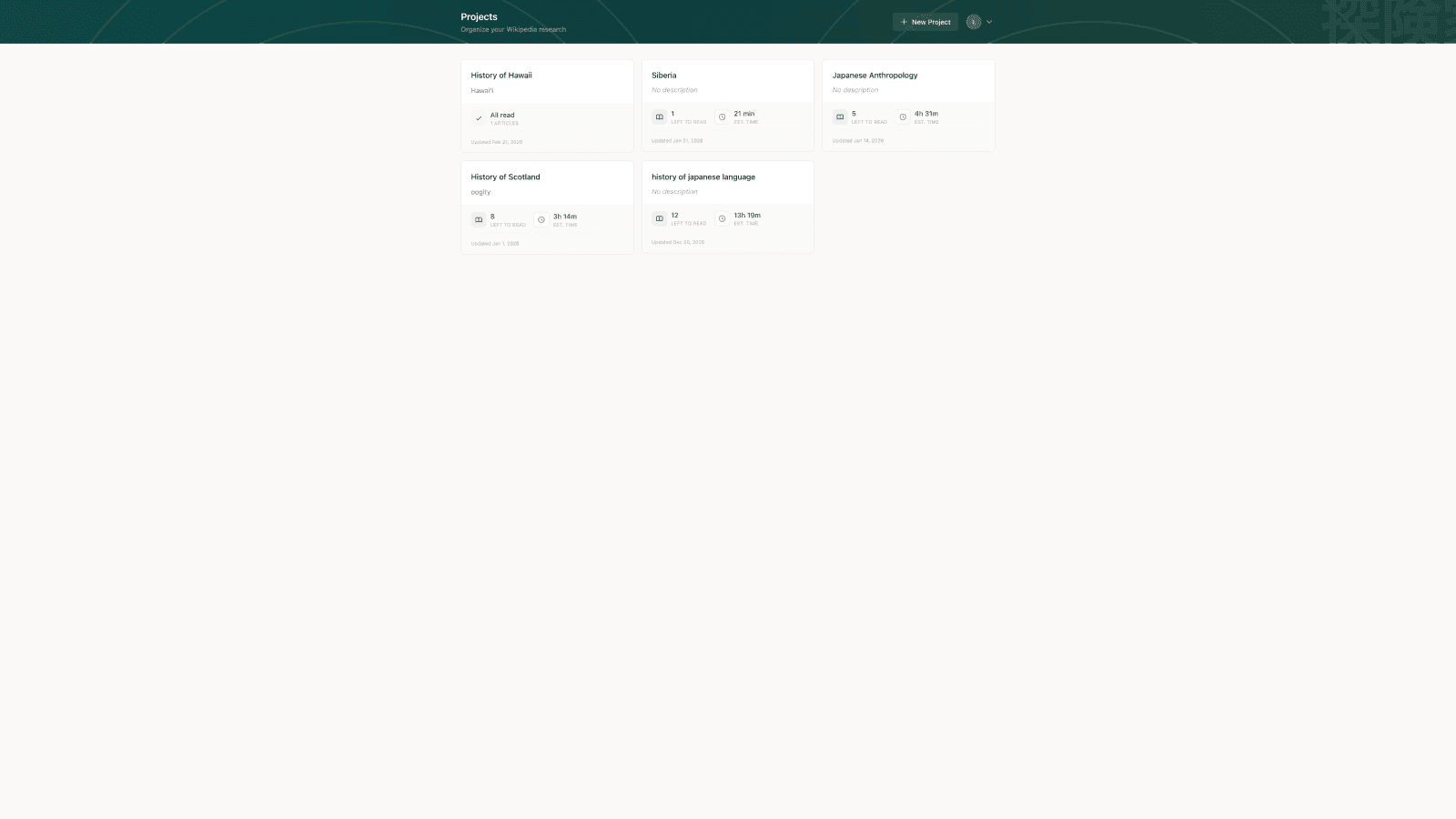The height and width of the screenshot is (819, 1456).
Task: Click the Projects page heading
Action: [x=479, y=17]
